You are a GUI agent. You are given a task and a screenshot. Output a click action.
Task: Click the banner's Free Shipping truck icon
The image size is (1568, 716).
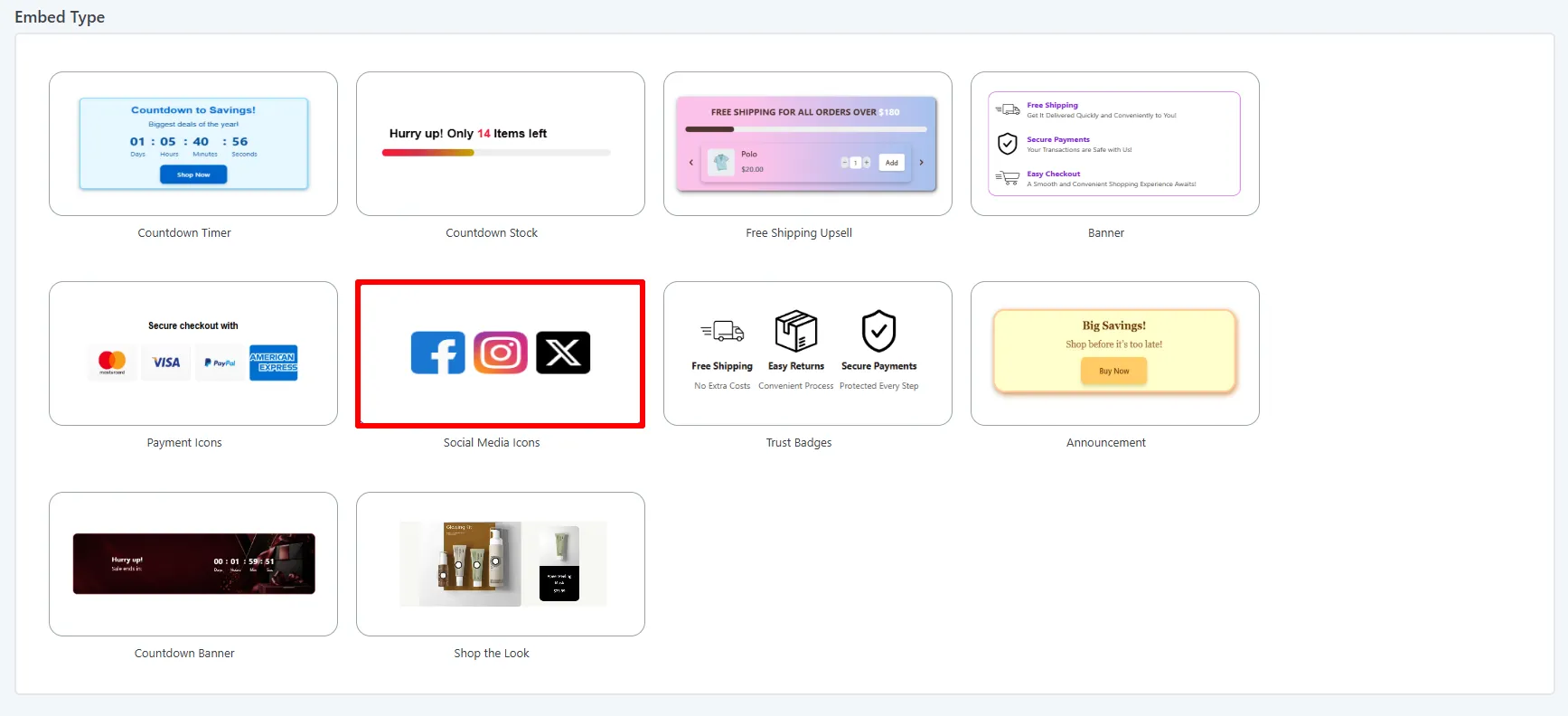tap(1008, 109)
